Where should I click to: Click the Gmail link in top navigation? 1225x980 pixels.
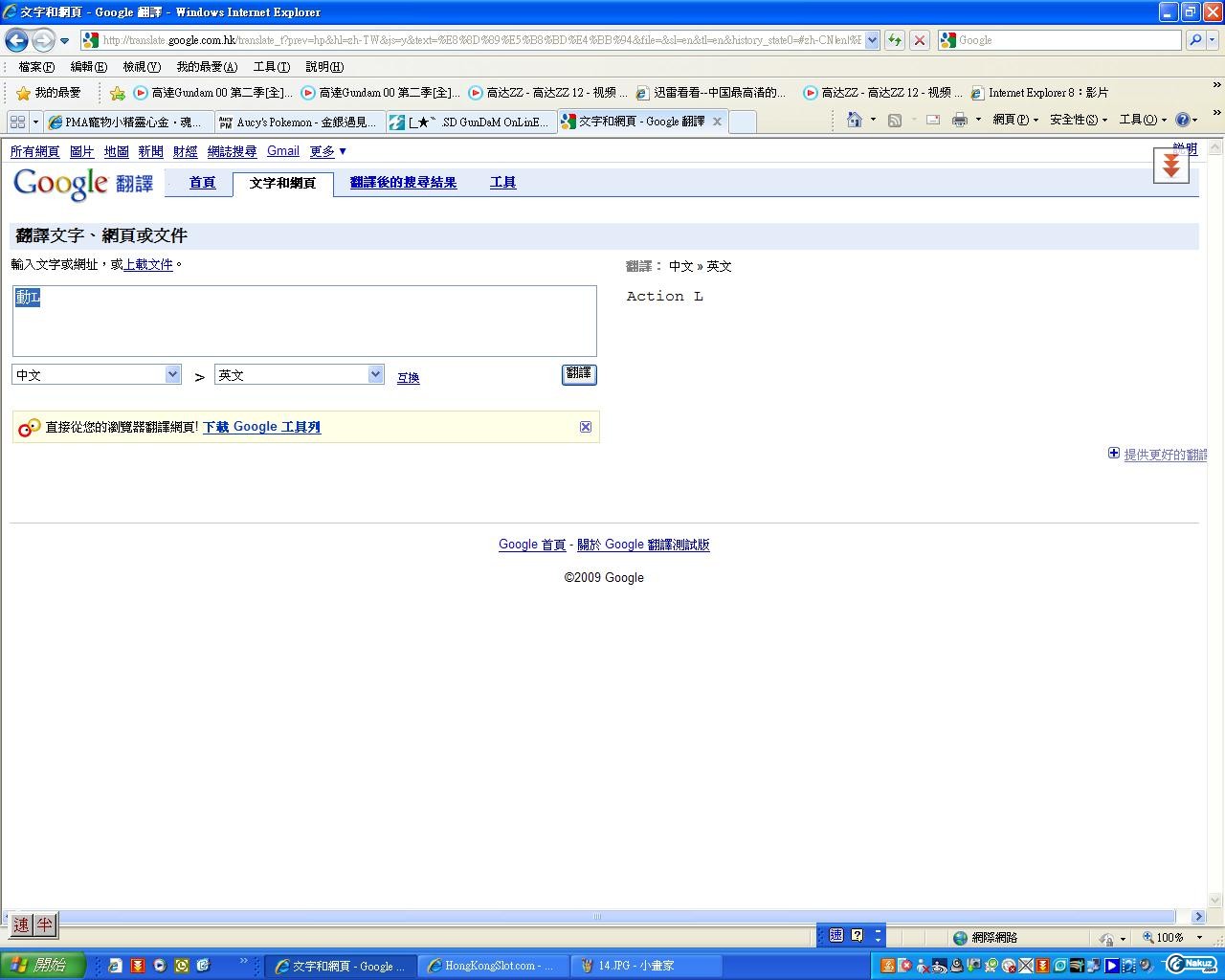coord(283,151)
